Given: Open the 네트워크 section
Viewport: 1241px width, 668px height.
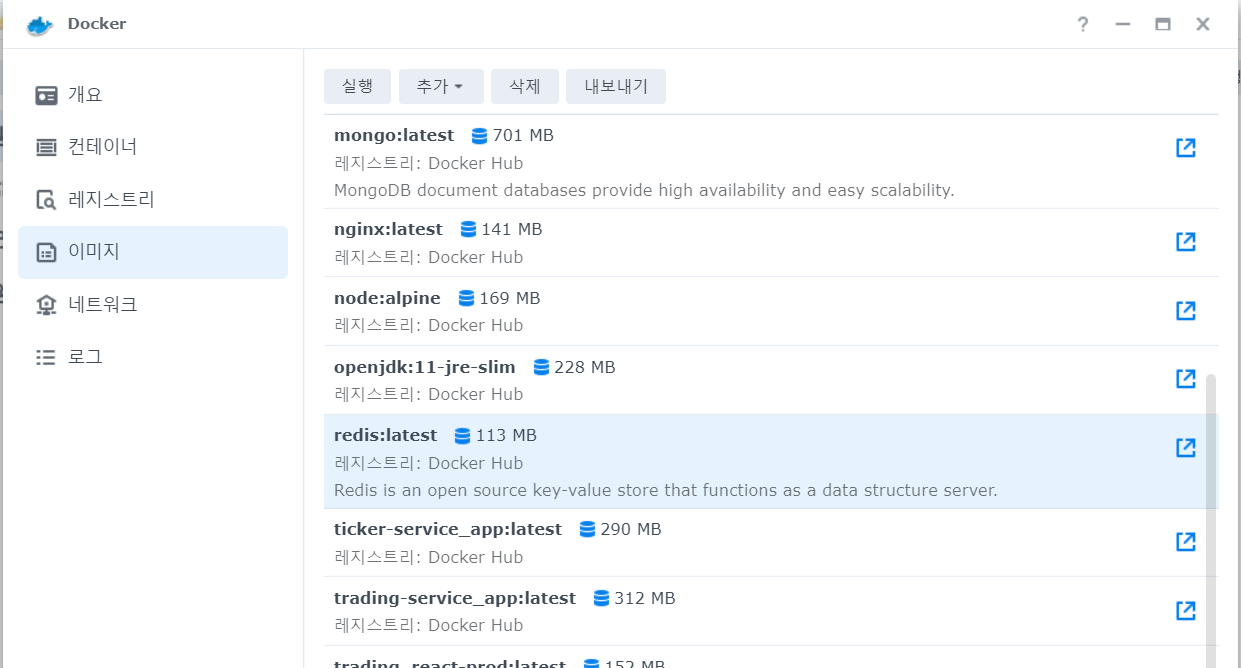Looking at the screenshot, I should 153,304.
